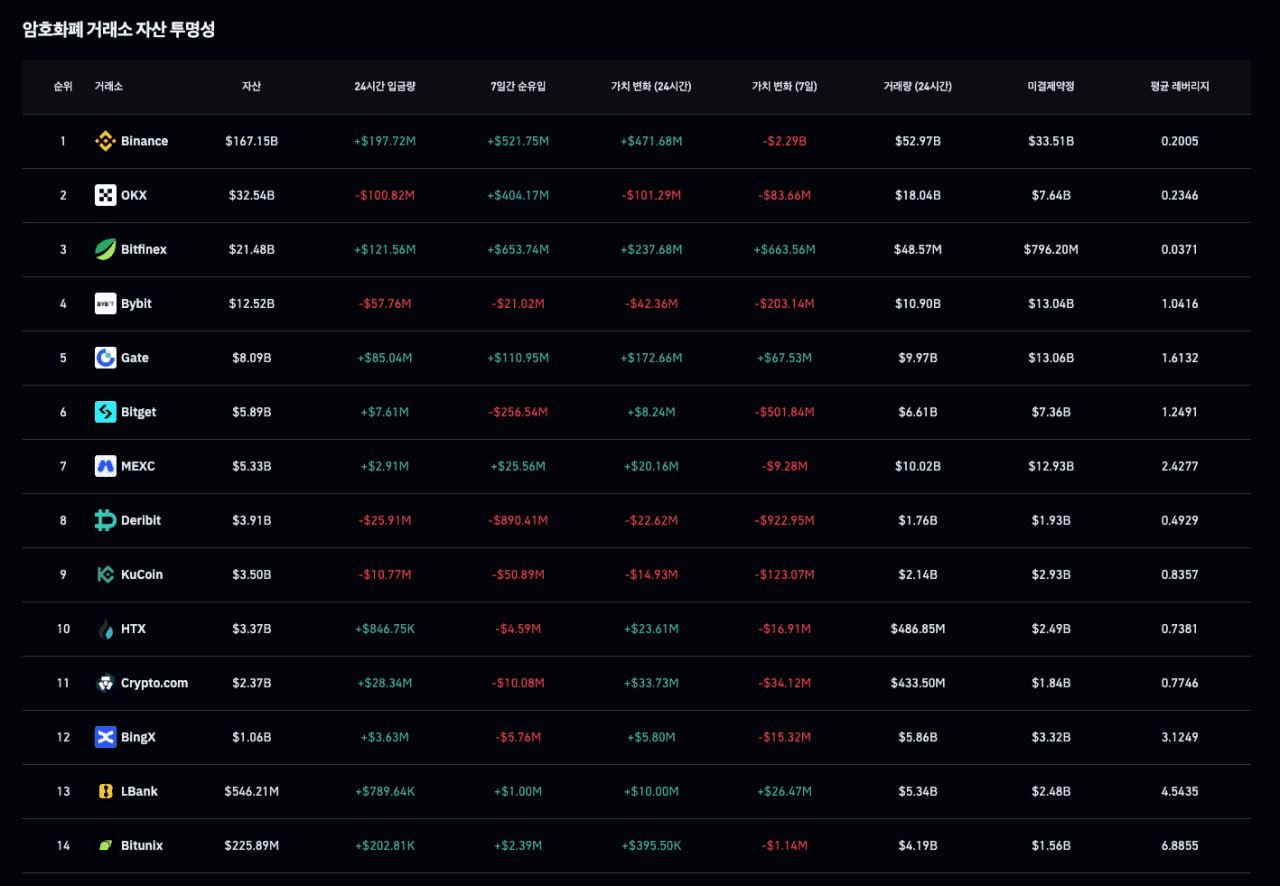Click the green Bitfinex leaf icon
The image size is (1280, 886).
coord(105,249)
